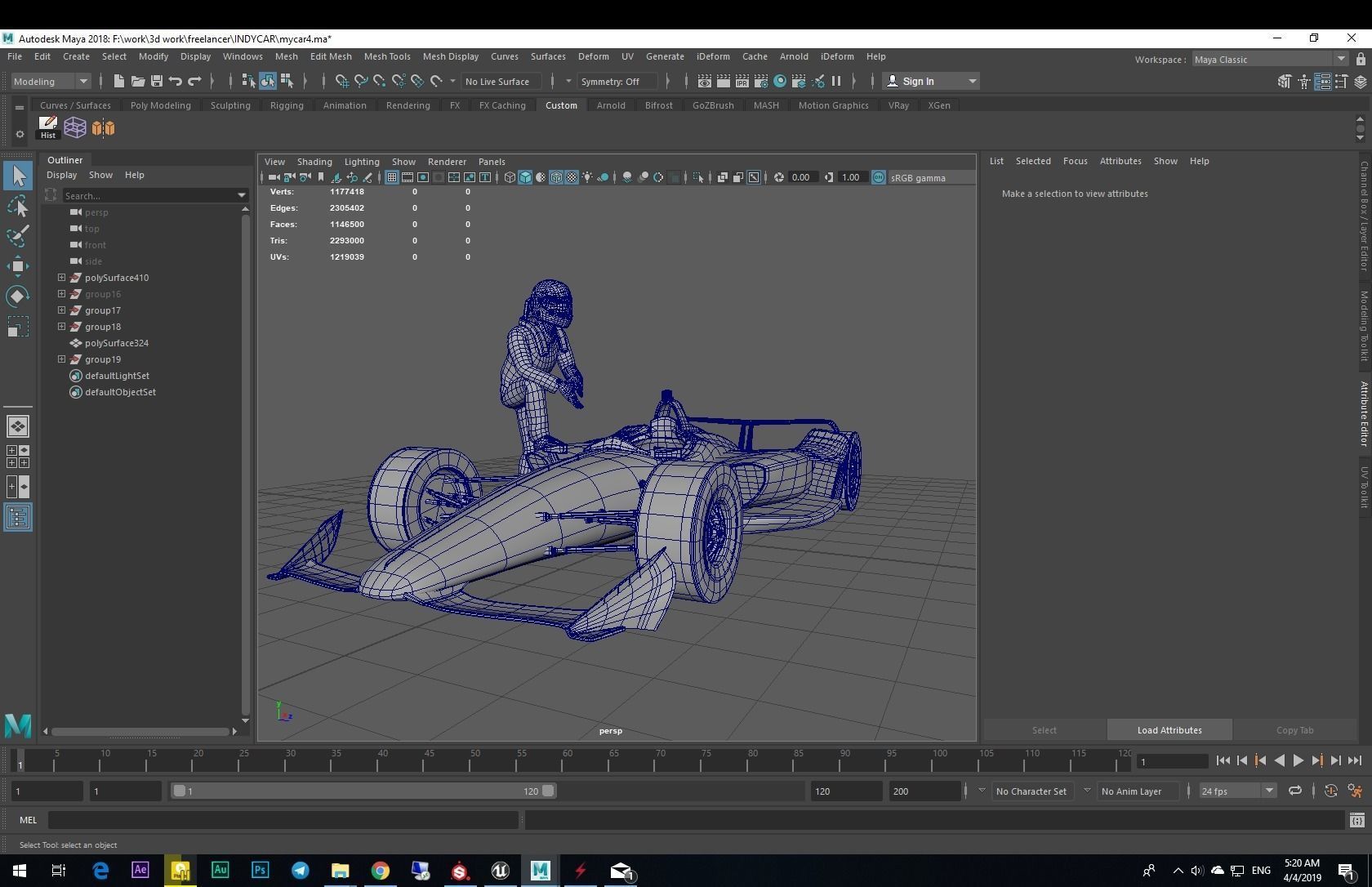Activate the Lasso Select tool
The width and height of the screenshot is (1372, 887).
pyautogui.click(x=18, y=206)
